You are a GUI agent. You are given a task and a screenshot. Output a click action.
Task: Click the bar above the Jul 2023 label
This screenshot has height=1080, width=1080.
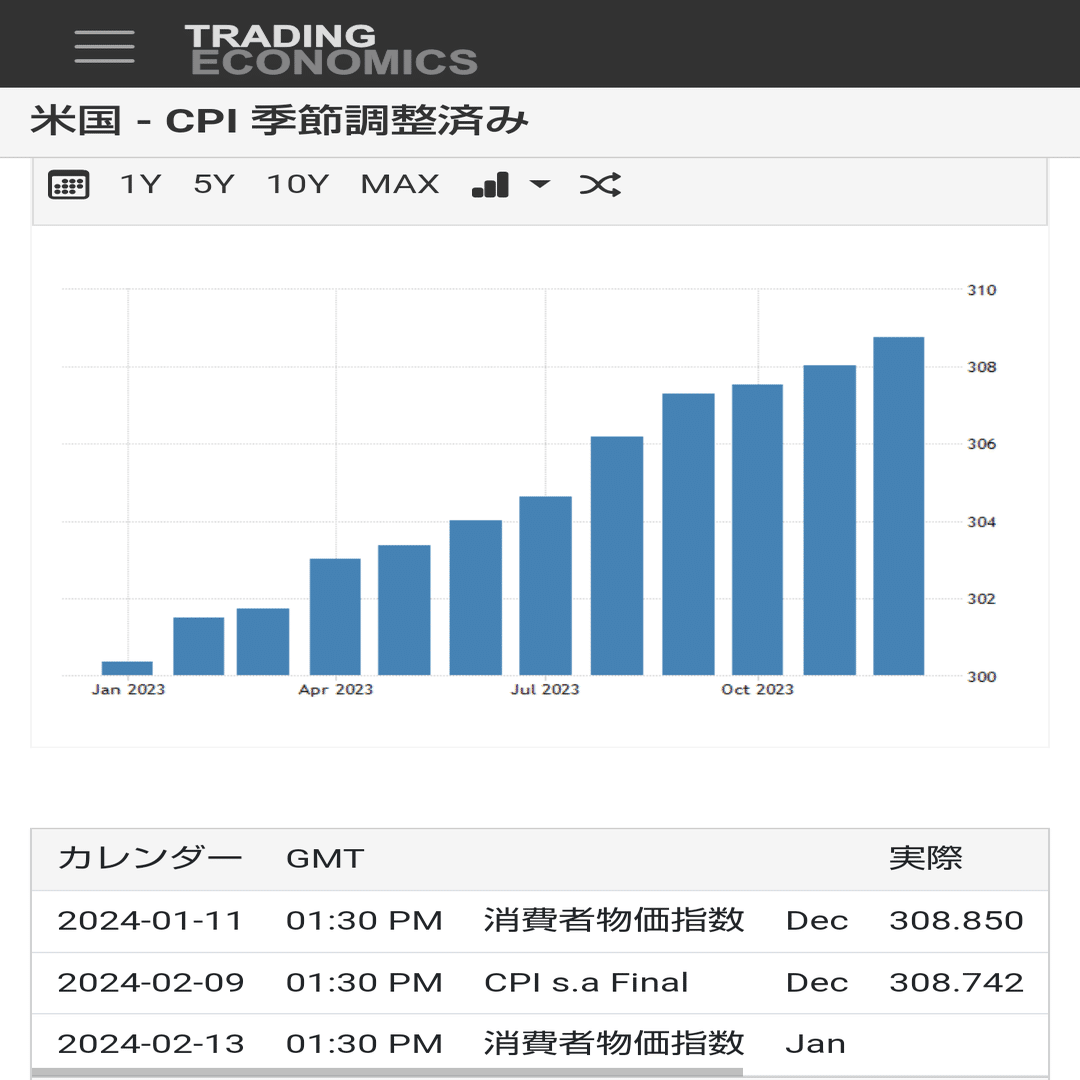(x=545, y=585)
